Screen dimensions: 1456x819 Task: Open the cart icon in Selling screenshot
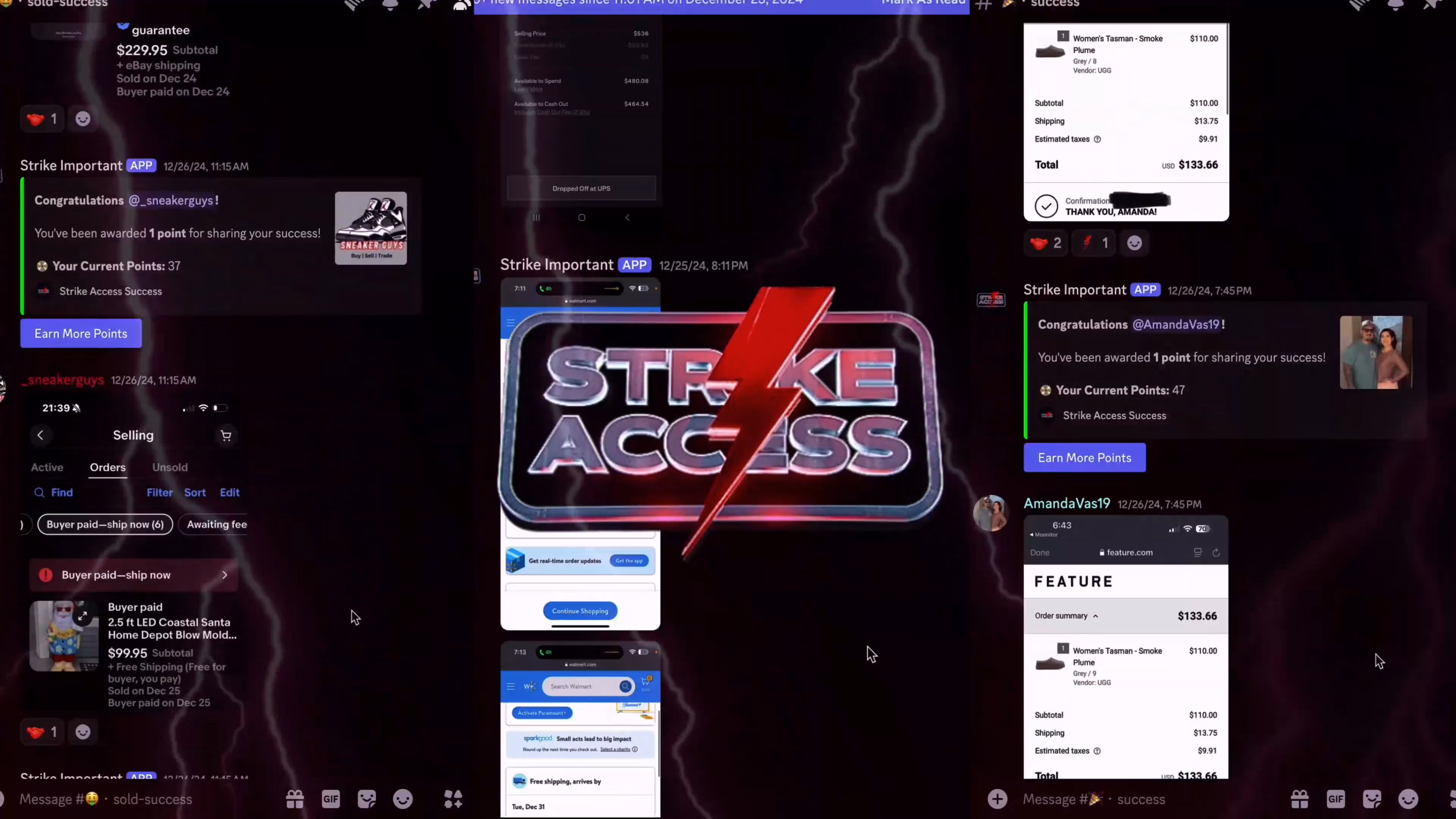tap(226, 435)
